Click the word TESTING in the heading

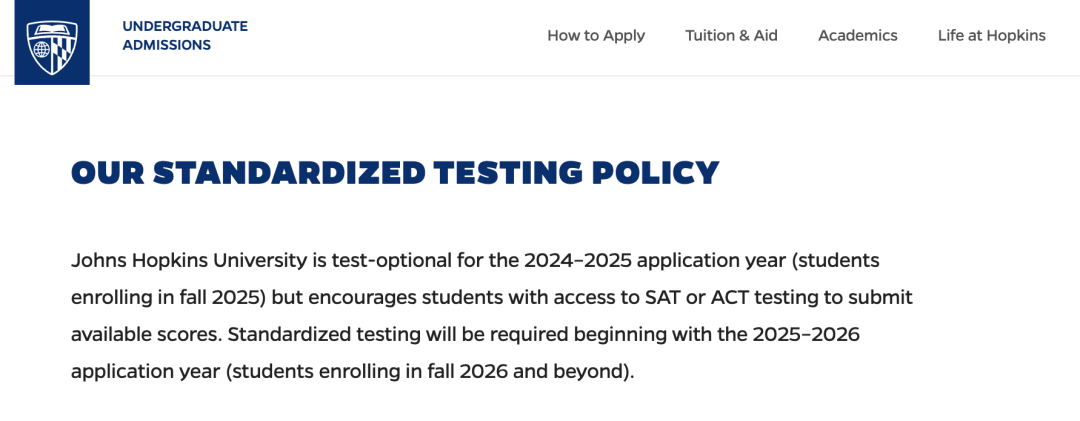(x=508, y=172)
